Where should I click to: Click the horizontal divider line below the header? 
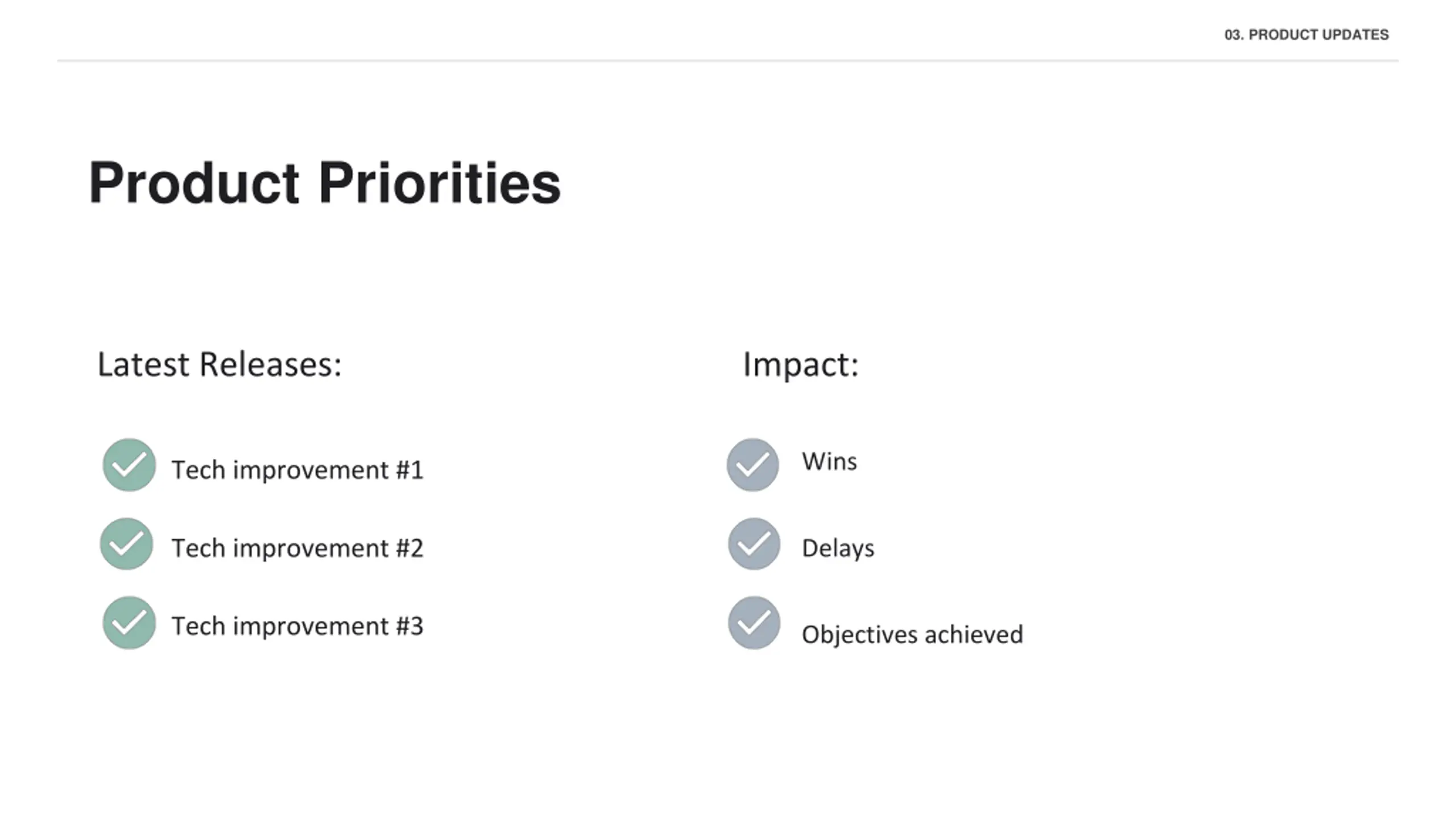tap(728, 60)
